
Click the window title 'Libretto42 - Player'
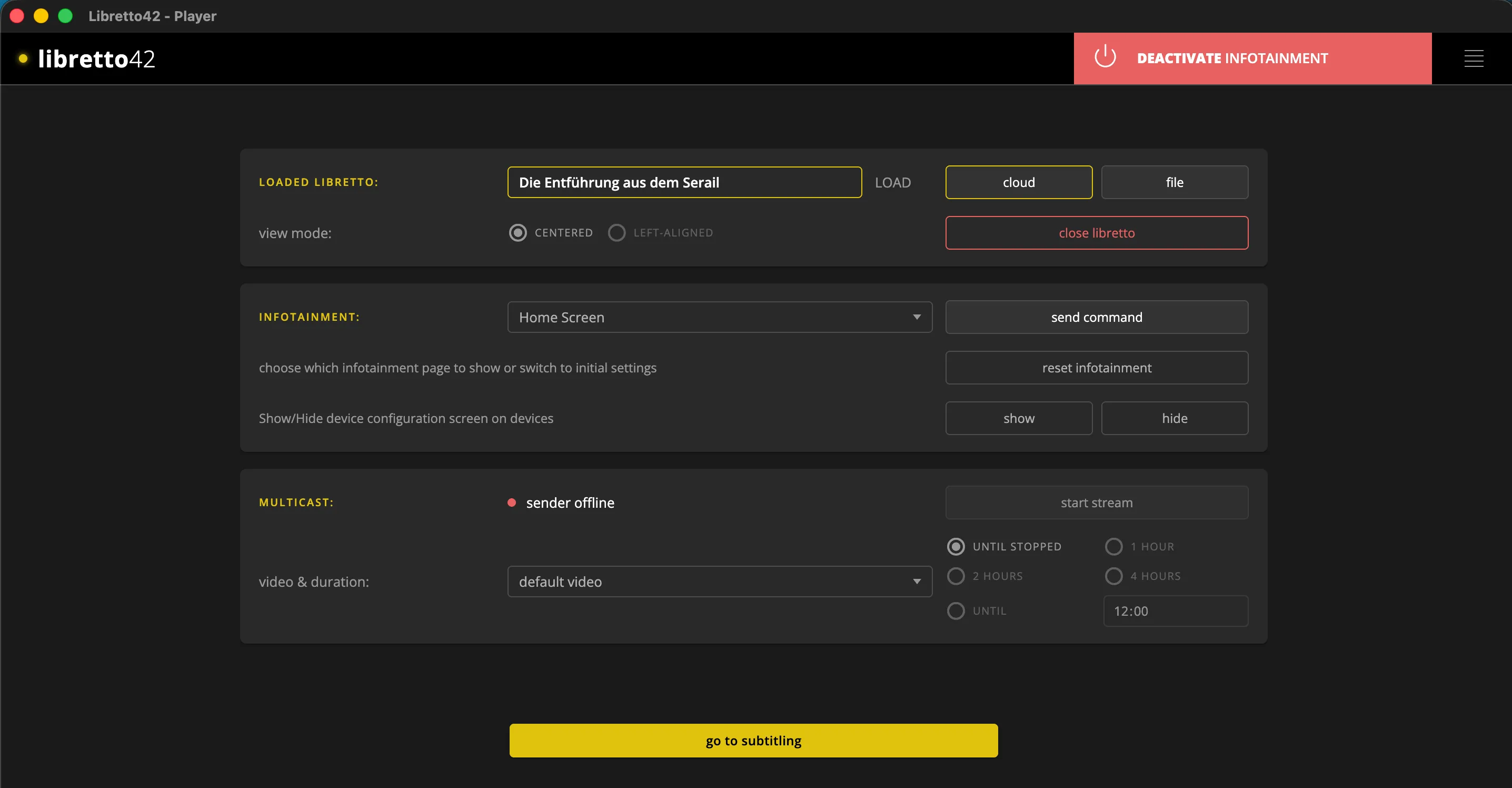tap(153, 16)
